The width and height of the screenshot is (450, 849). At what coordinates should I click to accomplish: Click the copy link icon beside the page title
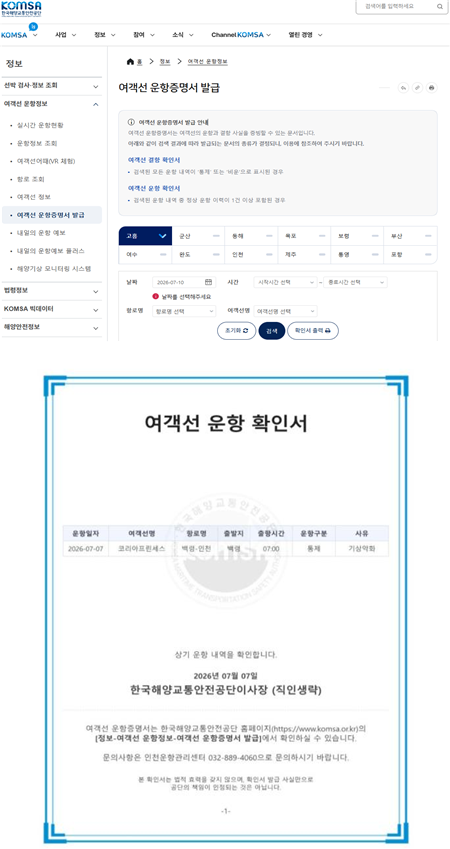click(417, 87)
